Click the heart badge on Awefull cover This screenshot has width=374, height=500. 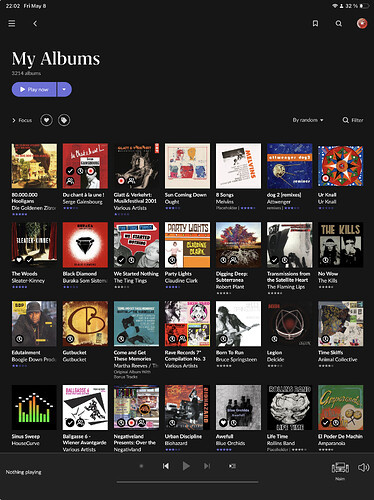pyautogui.click(x=223, y=423)
